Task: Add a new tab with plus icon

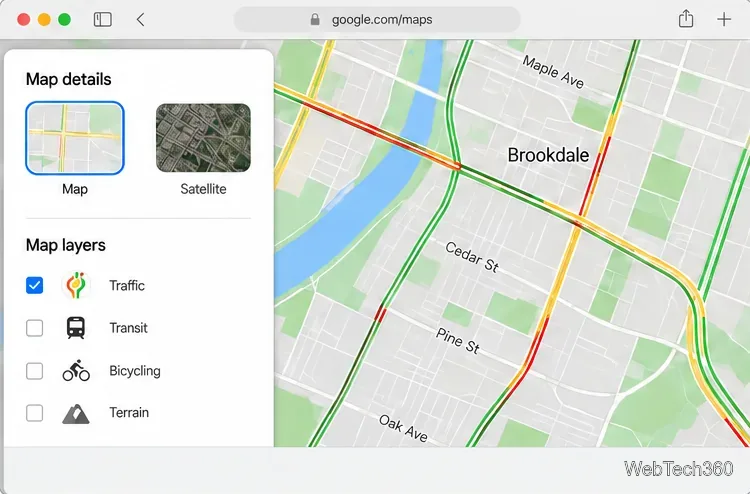Action: (724, 19)
